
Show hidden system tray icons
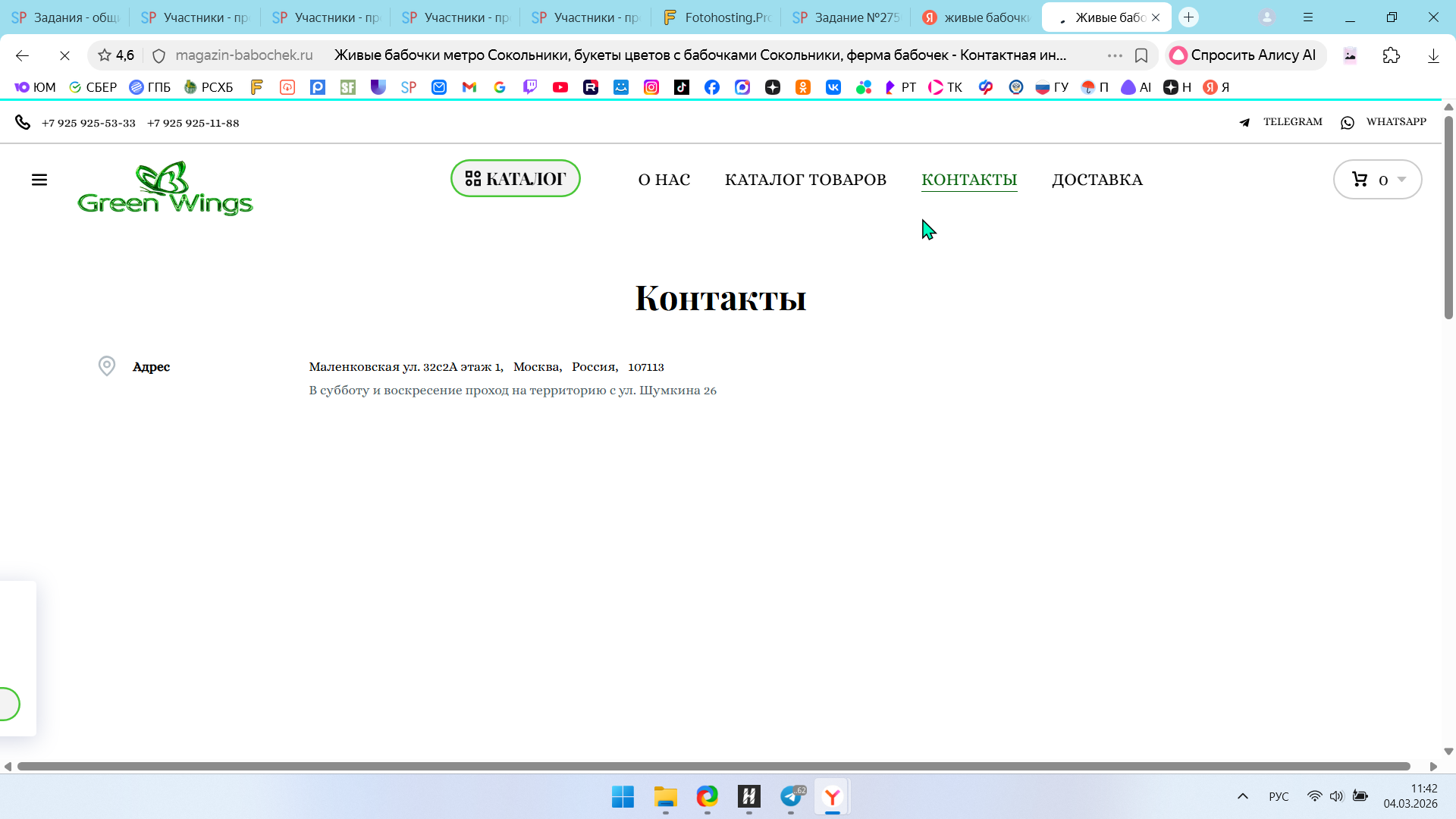tap(1242, 796)
